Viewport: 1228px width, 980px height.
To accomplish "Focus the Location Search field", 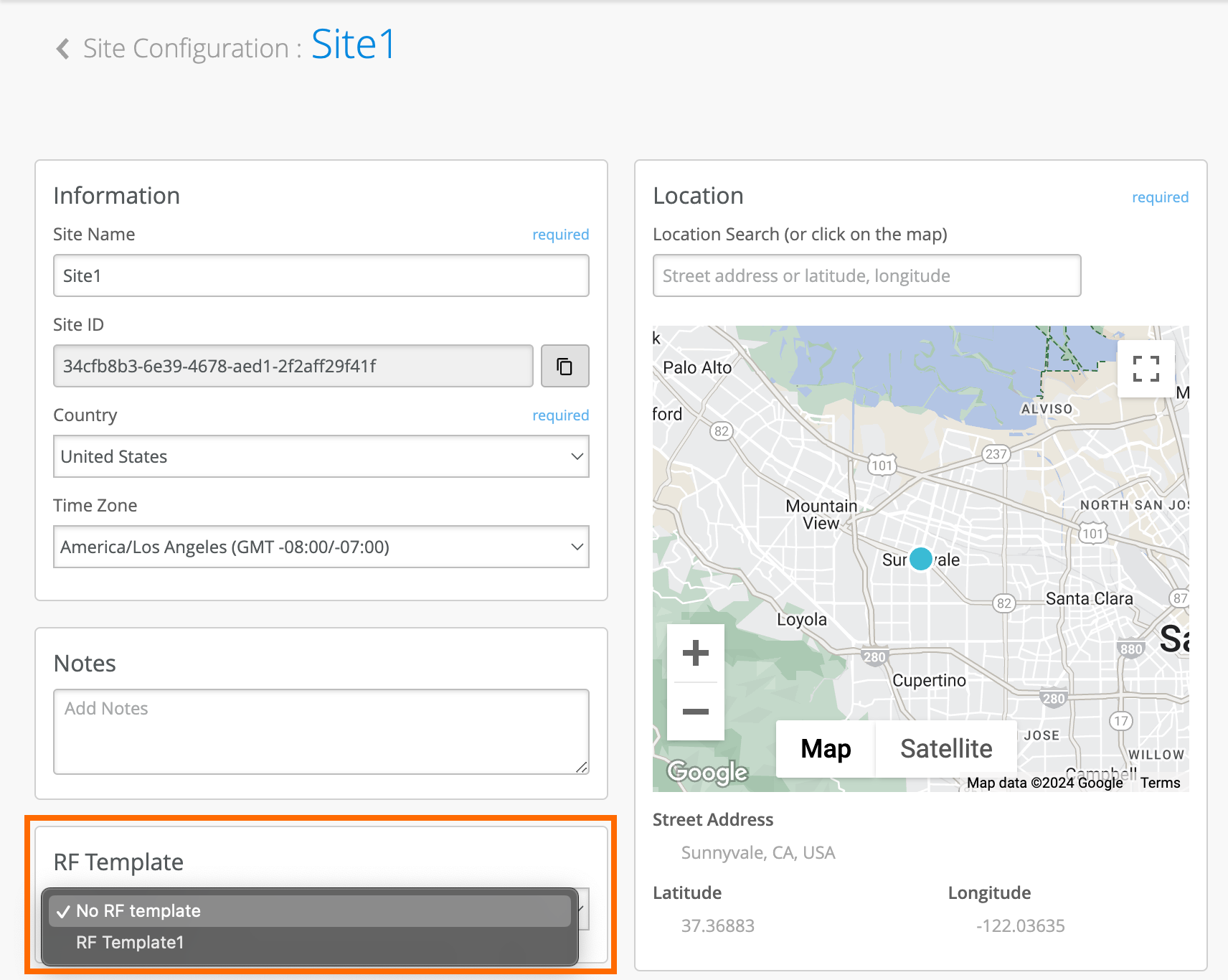I will (866, 275).
